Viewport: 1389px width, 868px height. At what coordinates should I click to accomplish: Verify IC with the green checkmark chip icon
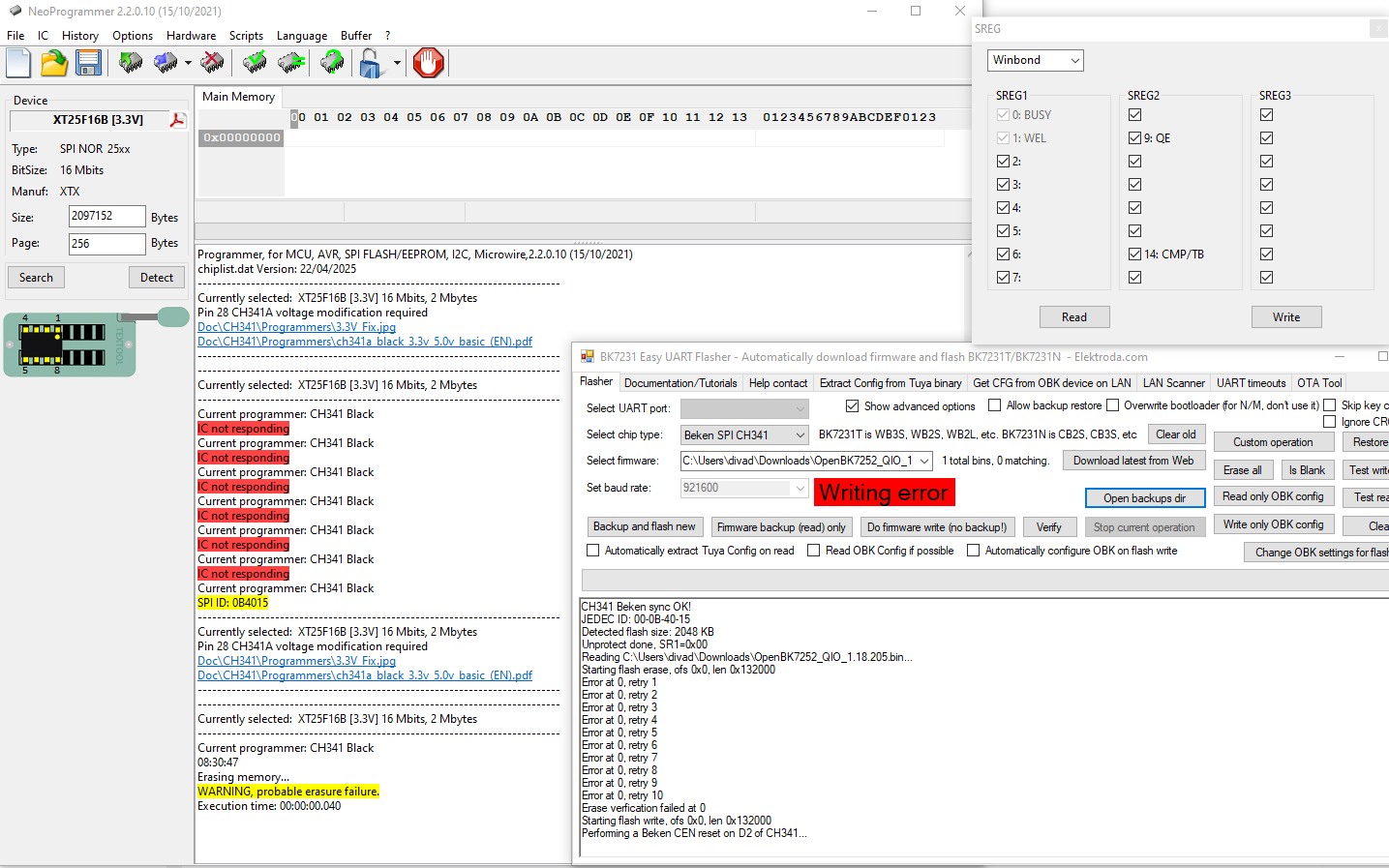coord(255,63)
